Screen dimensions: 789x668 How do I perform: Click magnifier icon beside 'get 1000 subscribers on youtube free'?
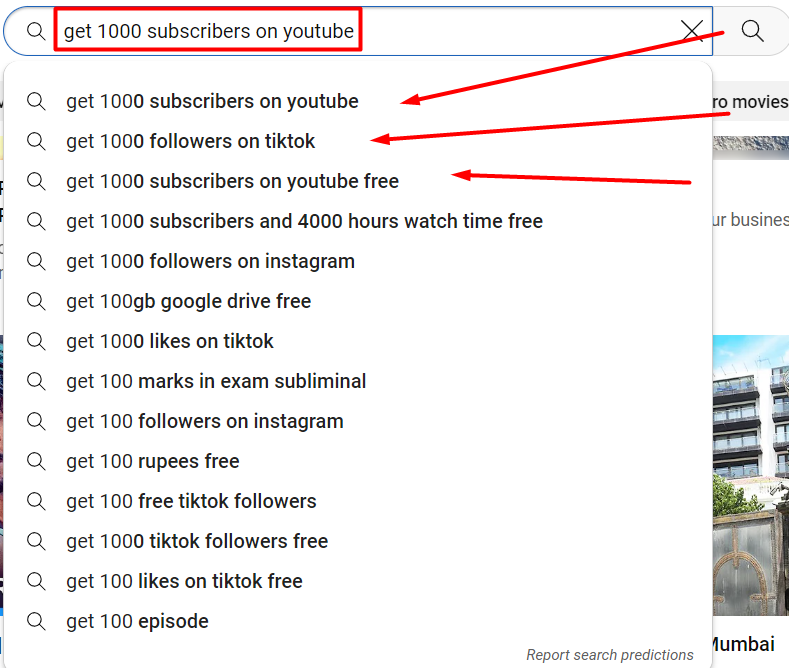pos(36,181)
